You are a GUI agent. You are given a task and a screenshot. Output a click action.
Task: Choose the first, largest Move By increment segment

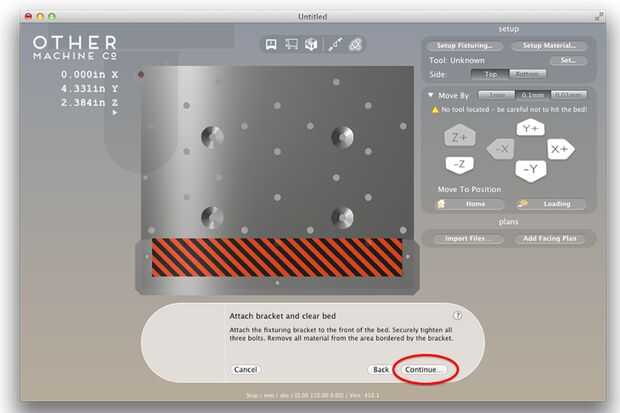tap(497, 95)
